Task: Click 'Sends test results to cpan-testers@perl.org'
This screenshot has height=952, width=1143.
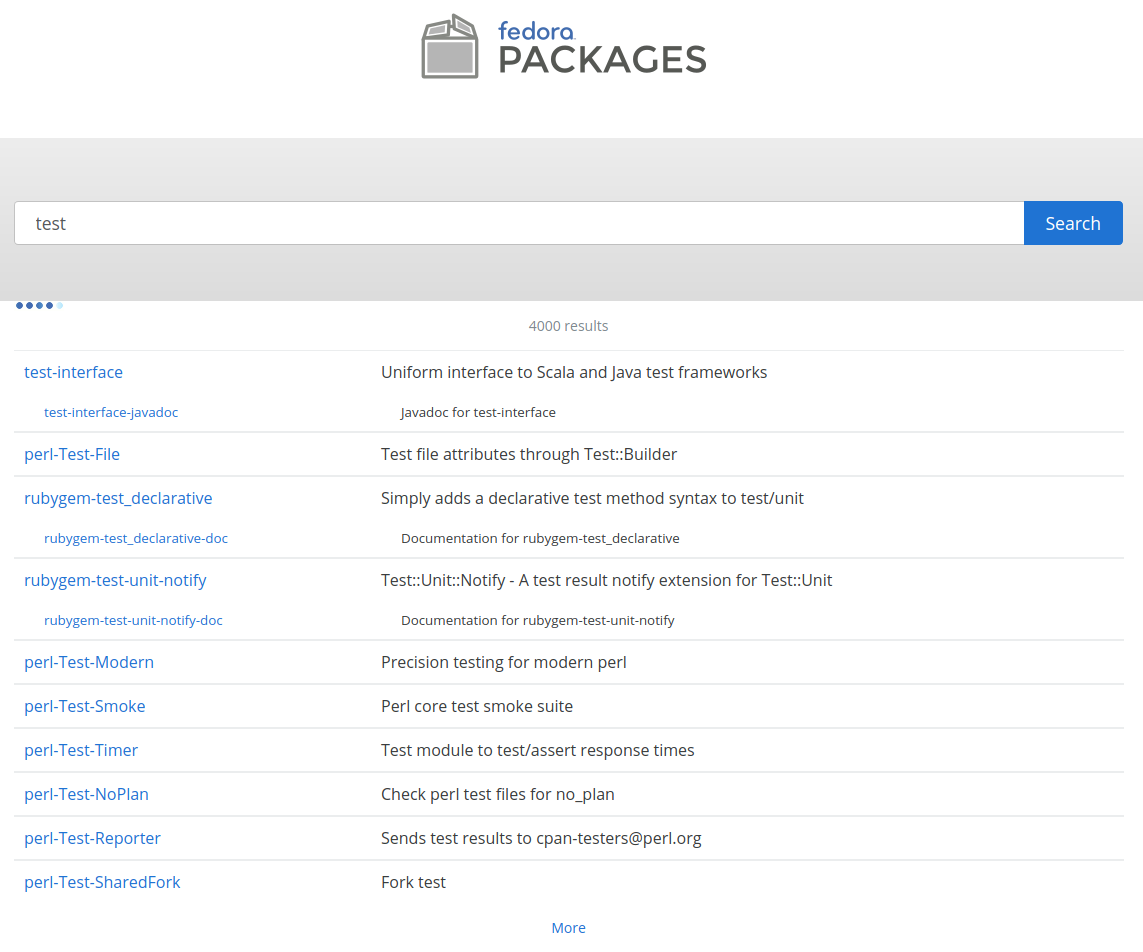Action: coord(542,838)
